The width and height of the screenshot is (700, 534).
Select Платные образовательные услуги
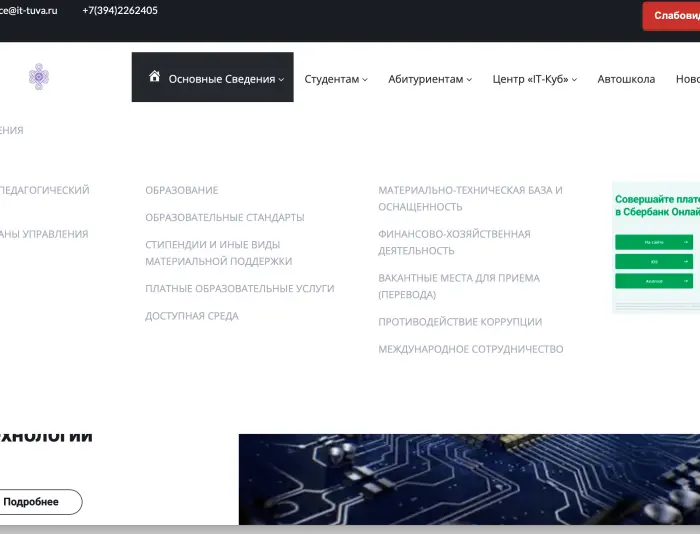pyautogui.click(x=239, y=288)
